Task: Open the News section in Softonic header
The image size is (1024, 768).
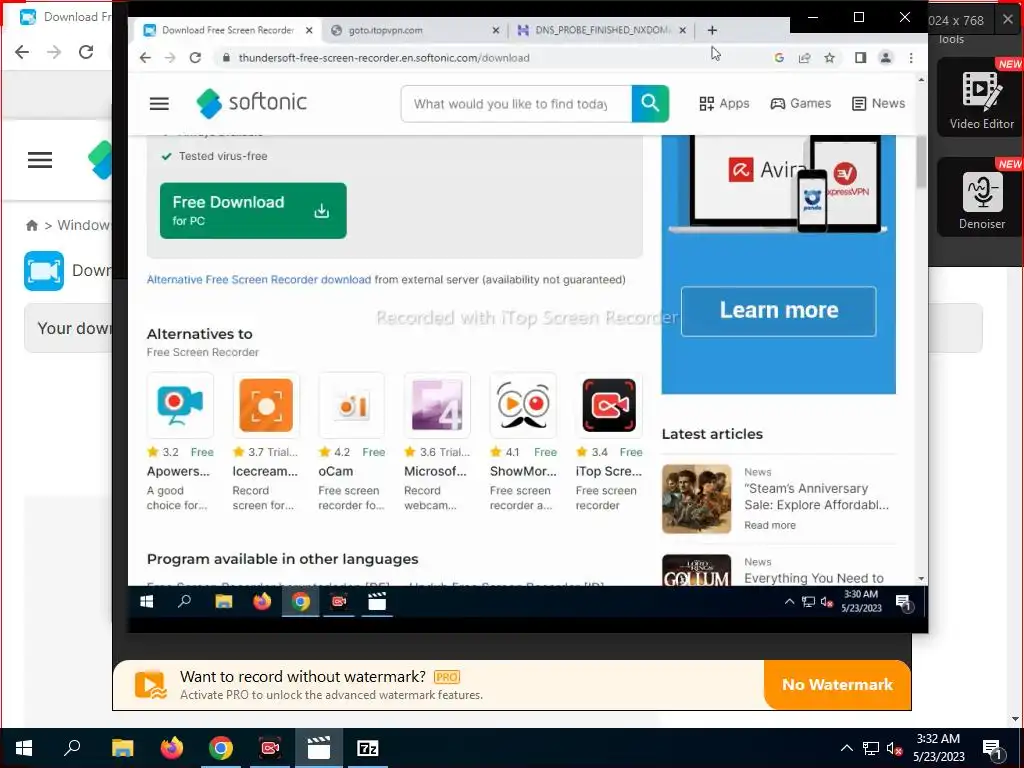Action: click(x=878, y=103)
